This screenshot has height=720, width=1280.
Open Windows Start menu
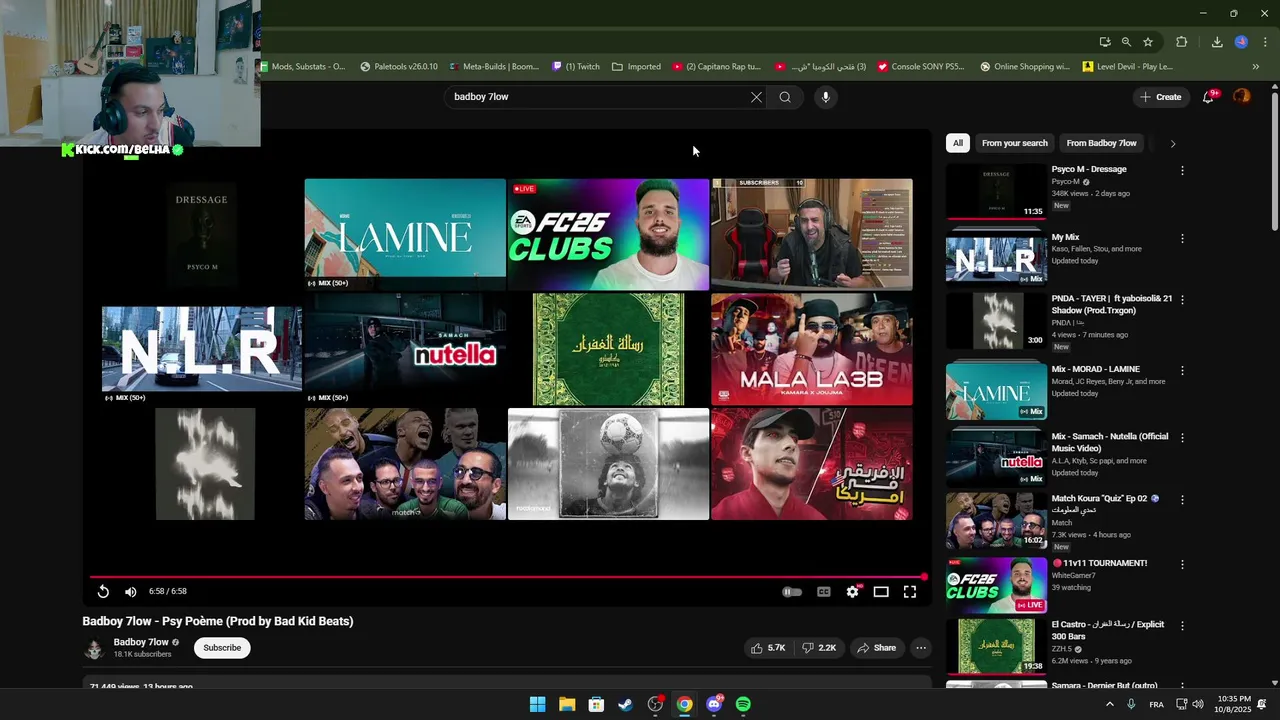click(x=537, y=704)
